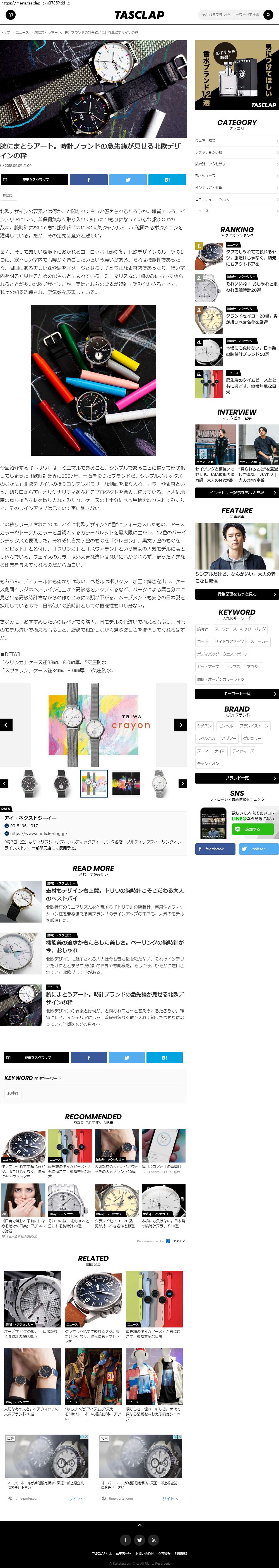
Task: Click the footer Twitter circle icon
Action: (x=139, y=1540)
